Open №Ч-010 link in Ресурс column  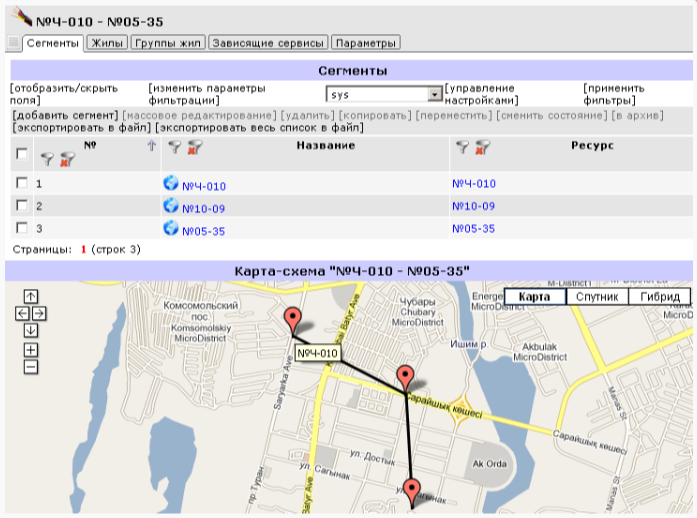[474, 184]
